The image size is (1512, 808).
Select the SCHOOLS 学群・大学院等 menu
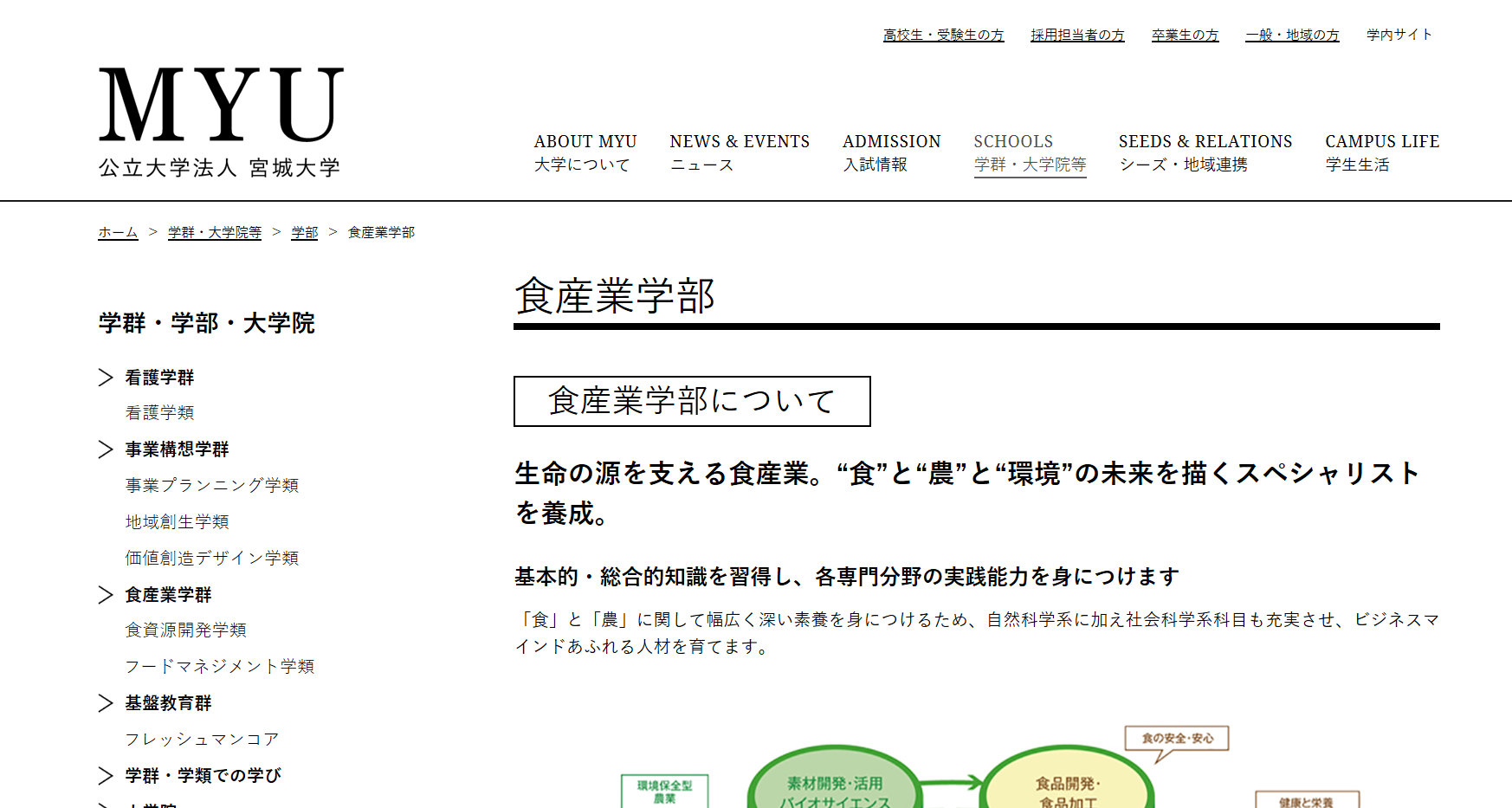pos(1029,152)
